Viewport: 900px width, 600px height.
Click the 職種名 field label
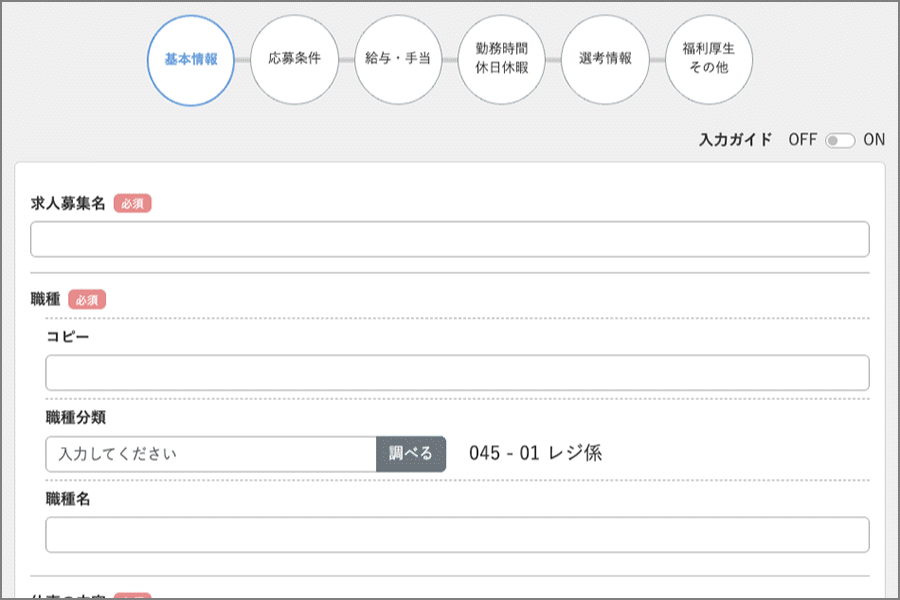(x=68, y=498)
